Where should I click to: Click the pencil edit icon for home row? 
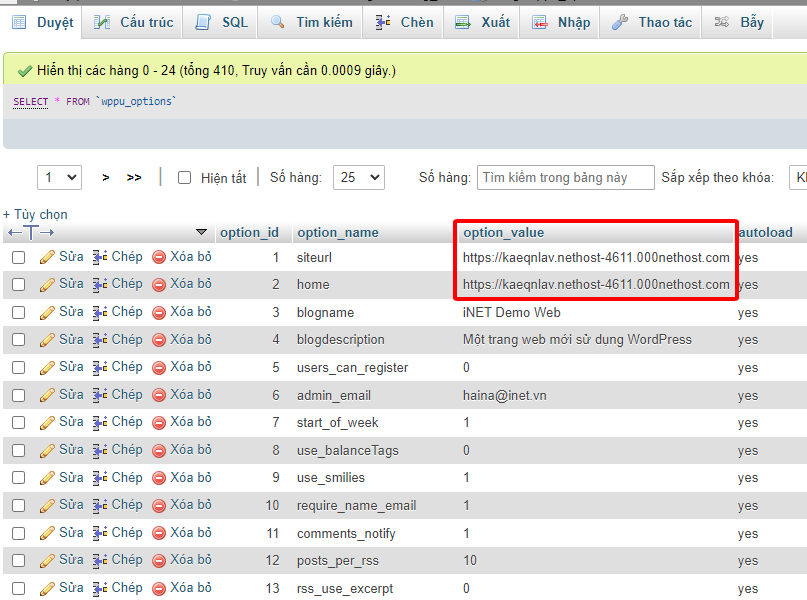(47, 284)
